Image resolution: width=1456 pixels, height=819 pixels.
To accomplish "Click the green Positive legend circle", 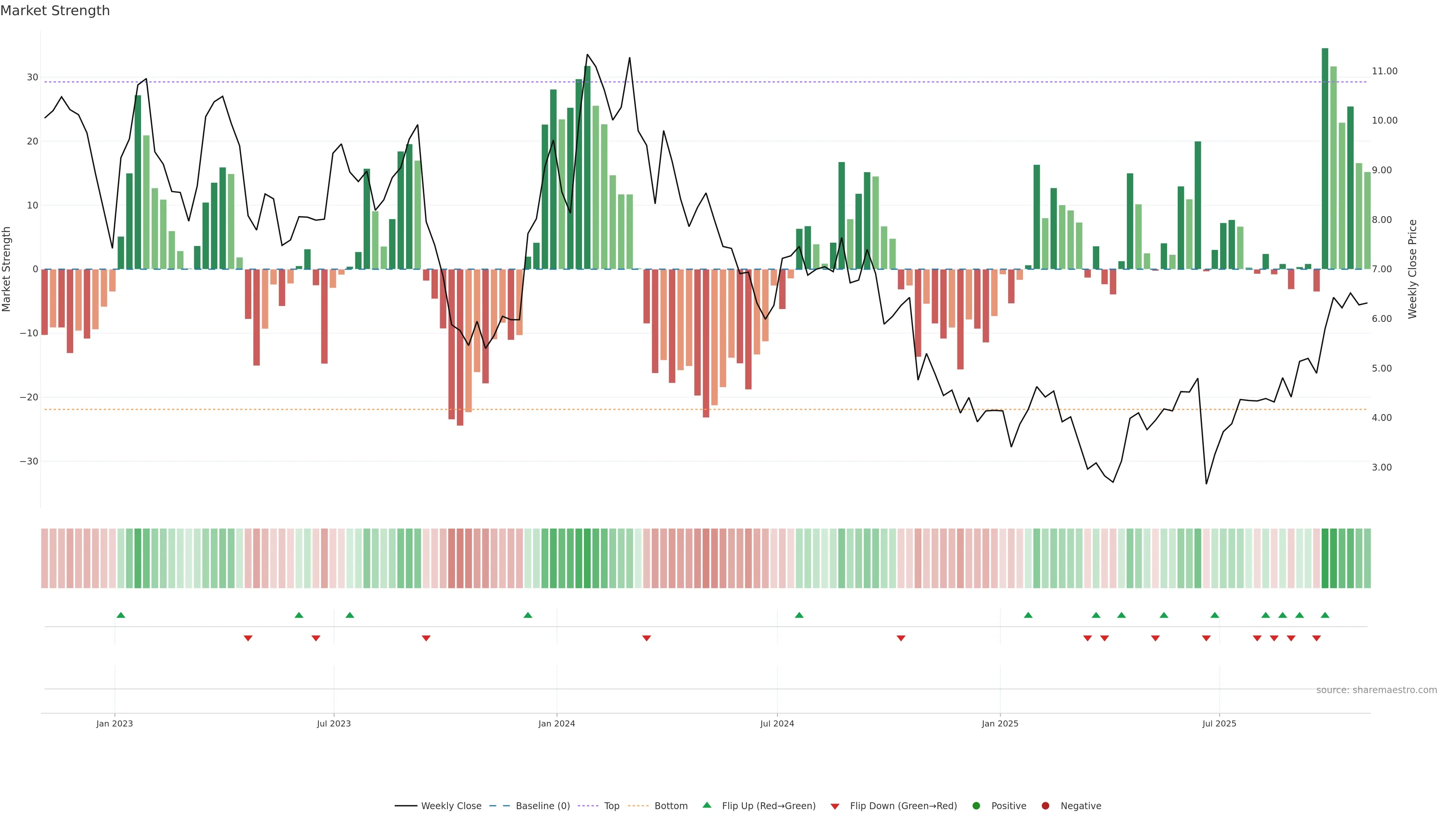I will pyautogui.click(x=976, y=805).
